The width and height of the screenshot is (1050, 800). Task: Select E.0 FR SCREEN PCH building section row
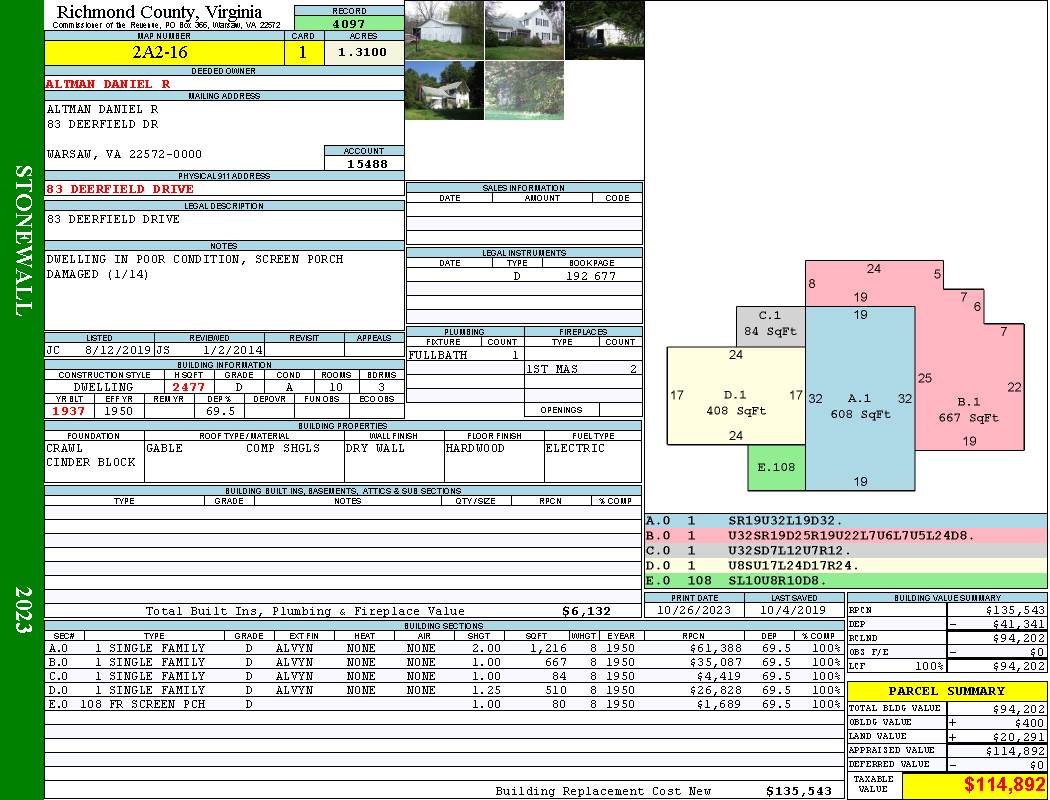[444, 704]
